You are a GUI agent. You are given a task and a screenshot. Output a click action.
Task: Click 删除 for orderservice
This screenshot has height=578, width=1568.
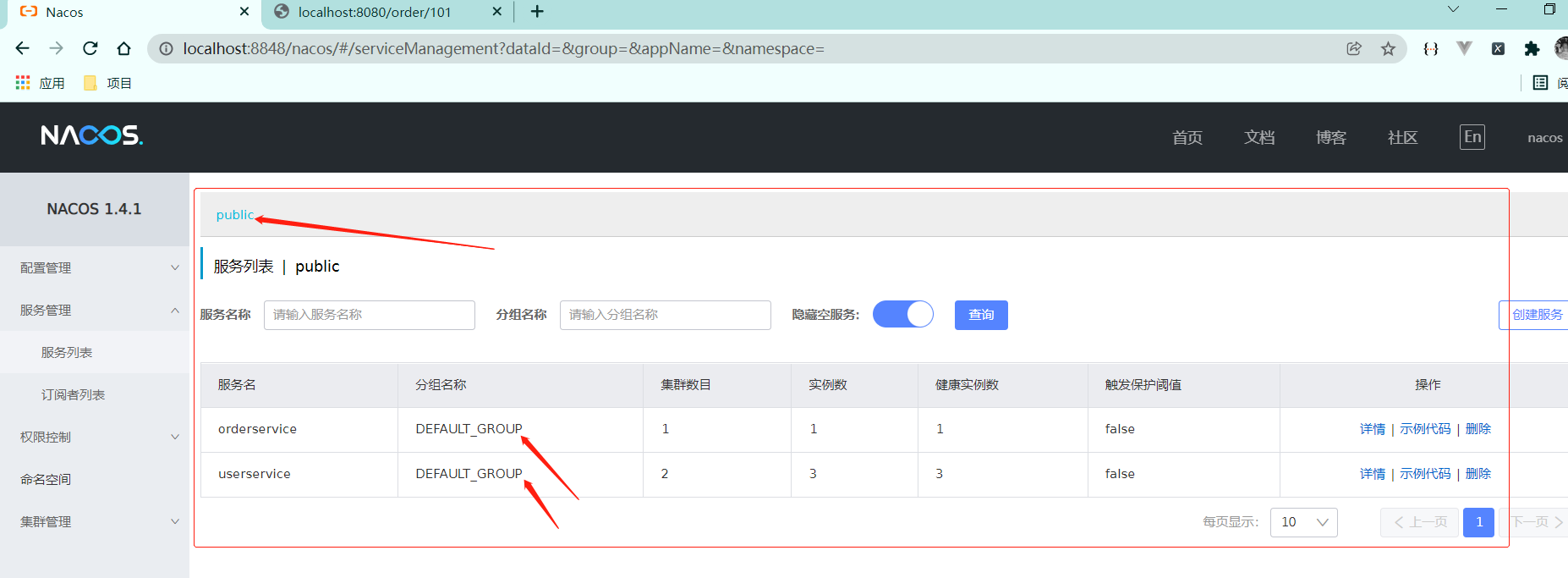point(1478,429)
